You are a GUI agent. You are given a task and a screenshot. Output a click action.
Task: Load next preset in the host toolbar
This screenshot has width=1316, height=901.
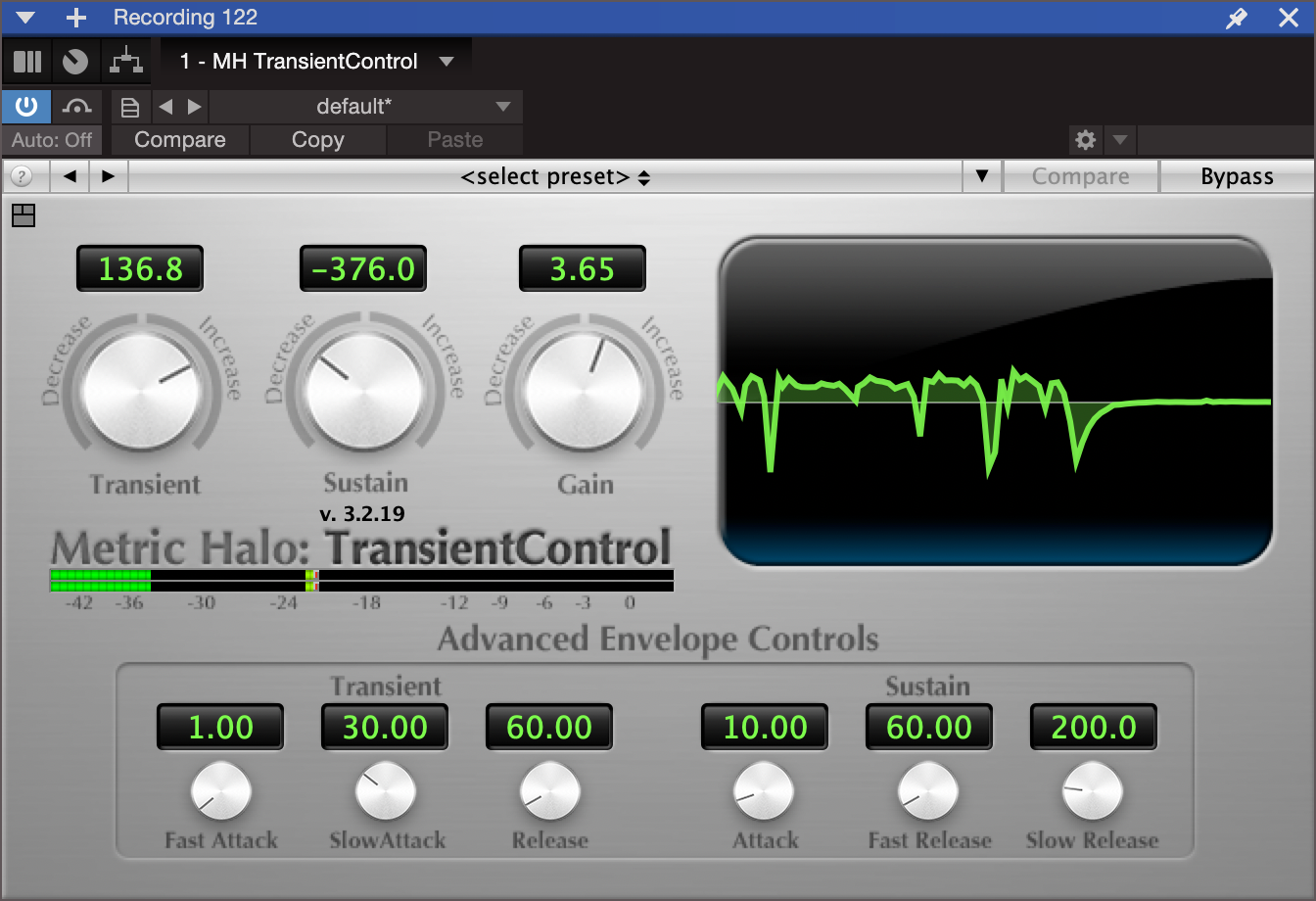tap(195, 107)
